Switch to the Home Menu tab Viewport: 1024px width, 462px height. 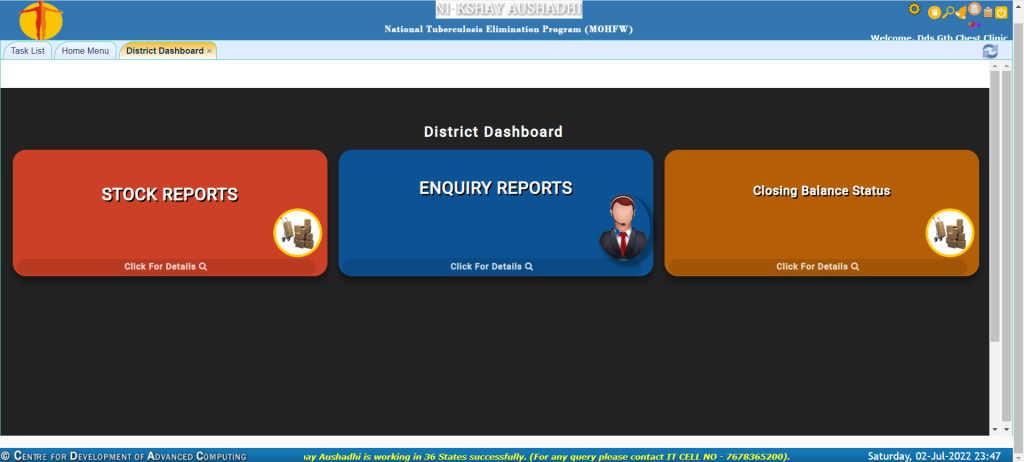(85, 50)
